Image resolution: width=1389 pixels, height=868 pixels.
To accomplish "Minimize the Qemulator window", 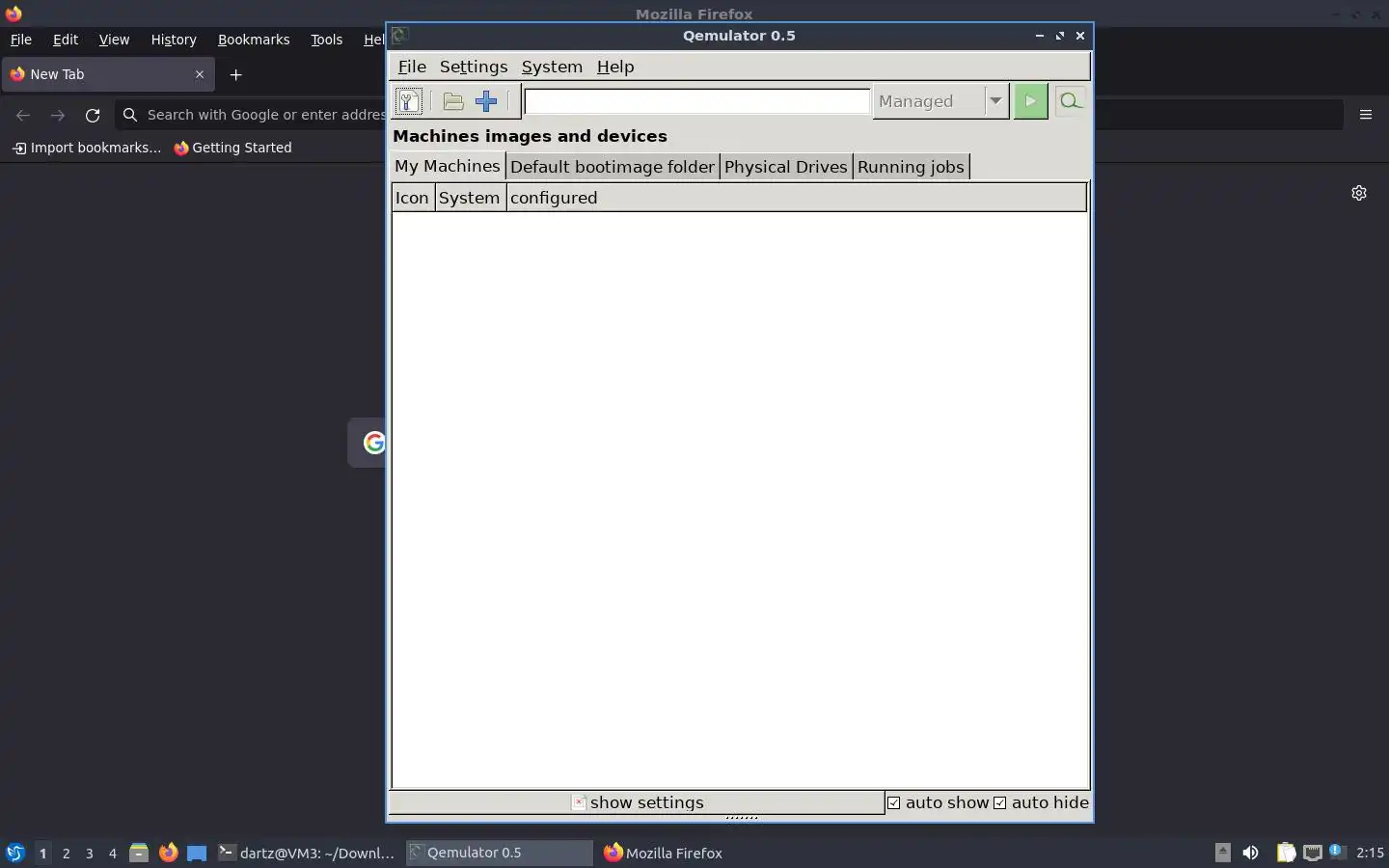I will click(1039, 36).
